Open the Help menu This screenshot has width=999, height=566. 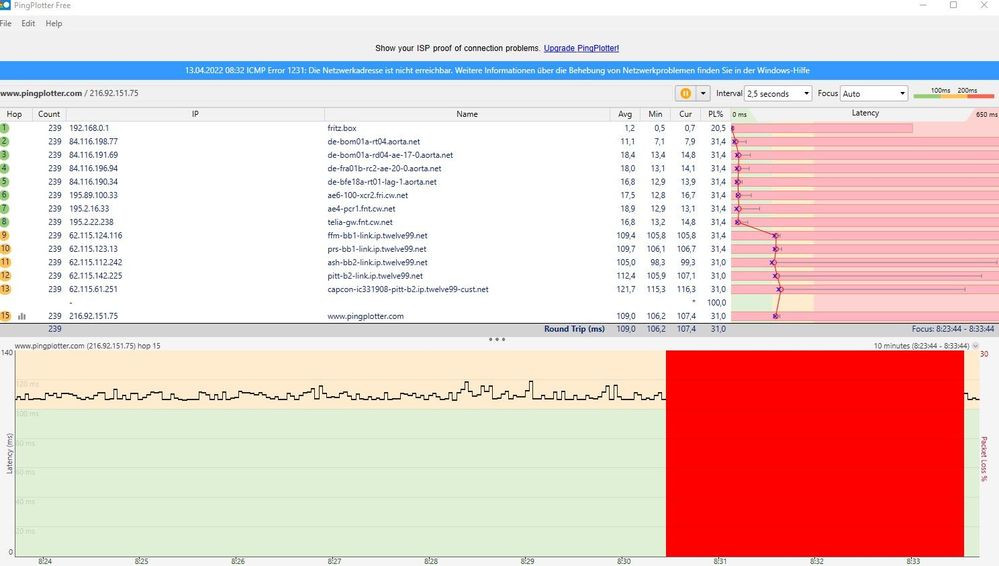(x=54, y=24)
